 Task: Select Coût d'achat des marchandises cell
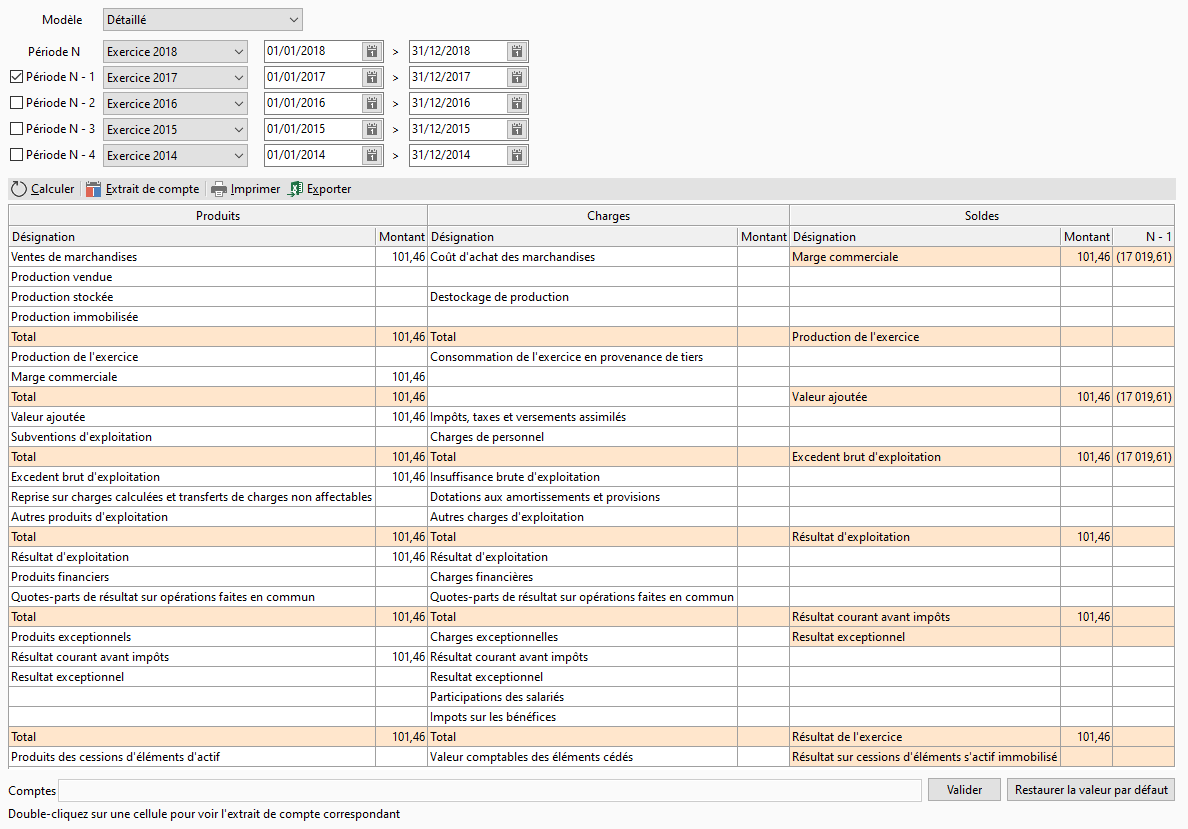pos(582,257)
